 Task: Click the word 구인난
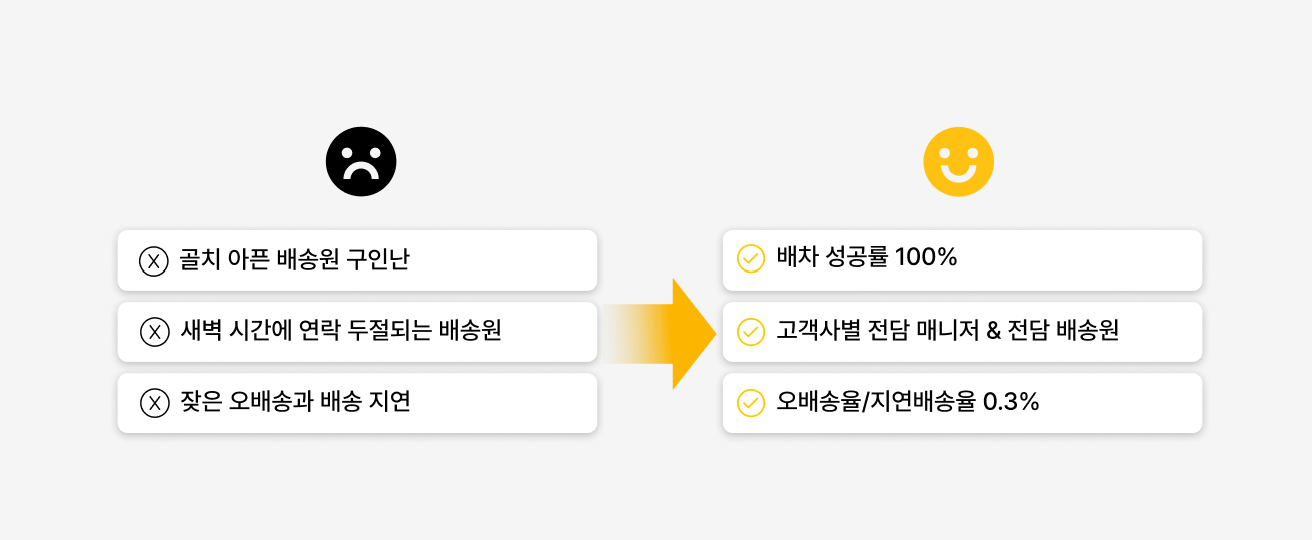point(378,260)
